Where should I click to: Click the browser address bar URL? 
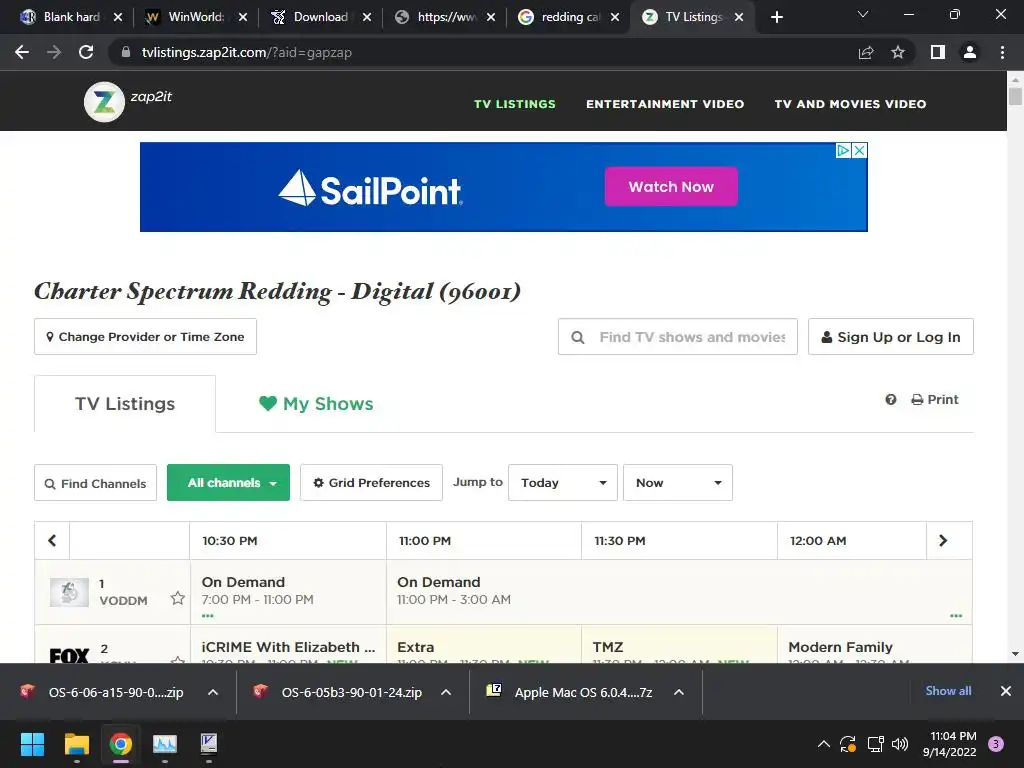click(x=247, y=52)
